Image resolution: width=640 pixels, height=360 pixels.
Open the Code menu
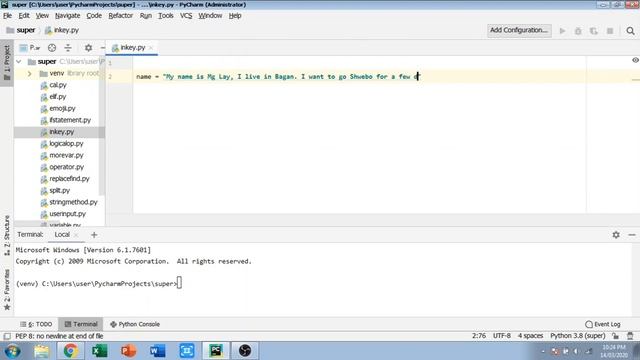tap(94, 16)
